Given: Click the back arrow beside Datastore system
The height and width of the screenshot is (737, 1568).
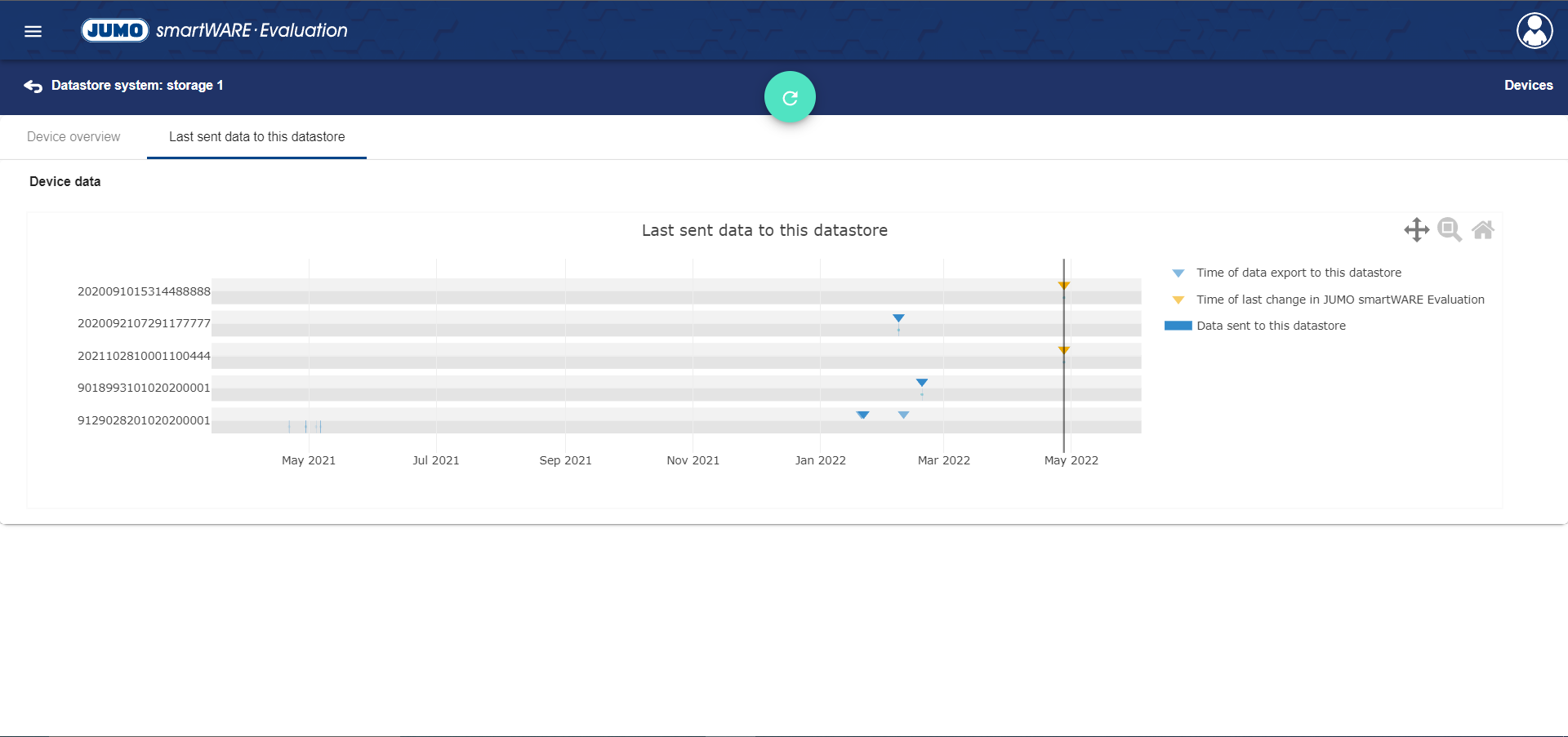Looking at the screenshot, I should pyautogui.click(x=33, y=86).
